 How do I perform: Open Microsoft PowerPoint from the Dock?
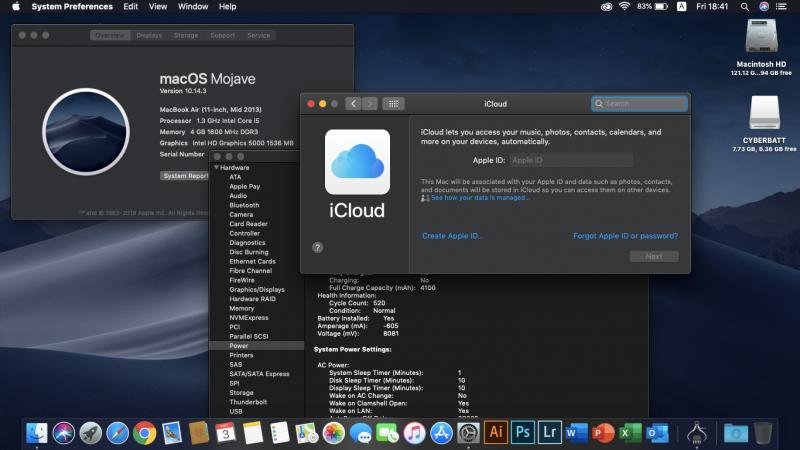coord(604,433)
